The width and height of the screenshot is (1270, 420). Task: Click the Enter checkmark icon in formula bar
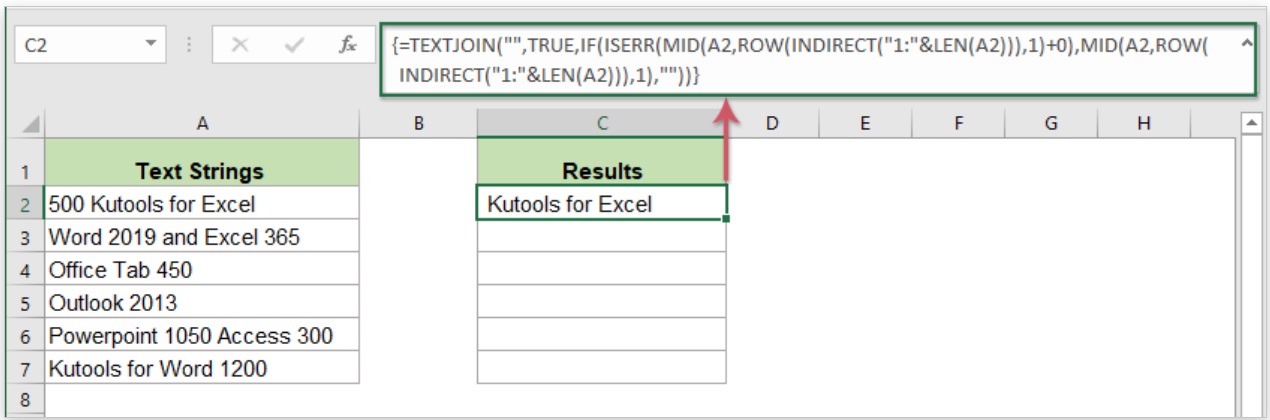294,46
